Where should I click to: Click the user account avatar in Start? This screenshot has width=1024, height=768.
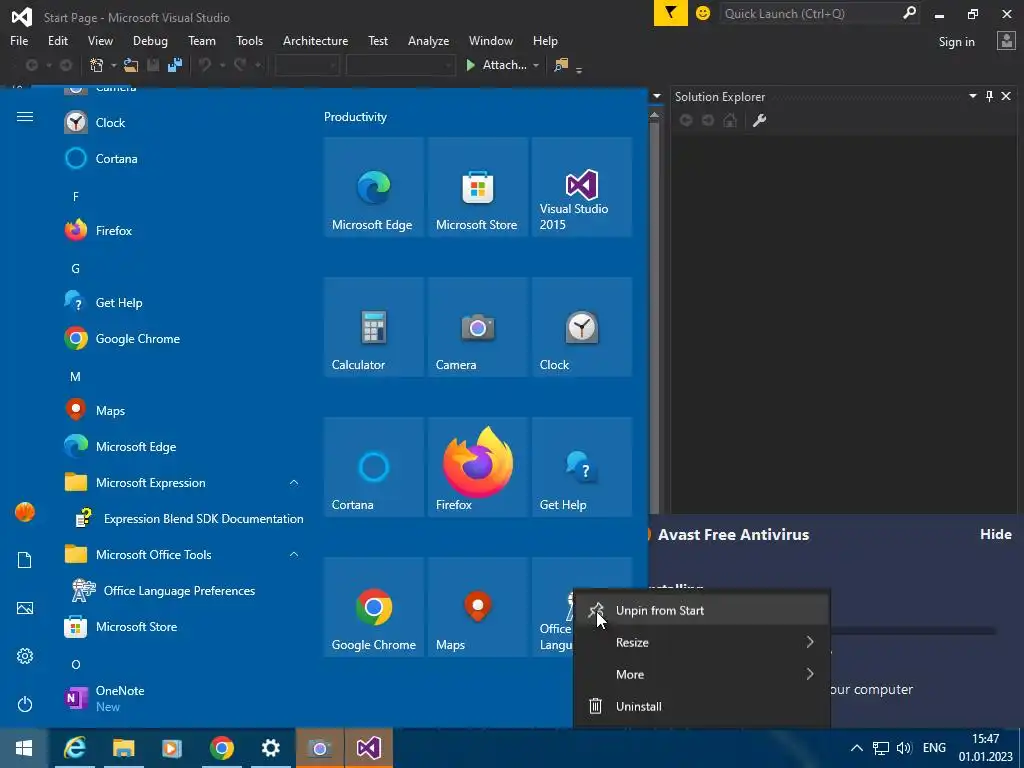(25, 512)
